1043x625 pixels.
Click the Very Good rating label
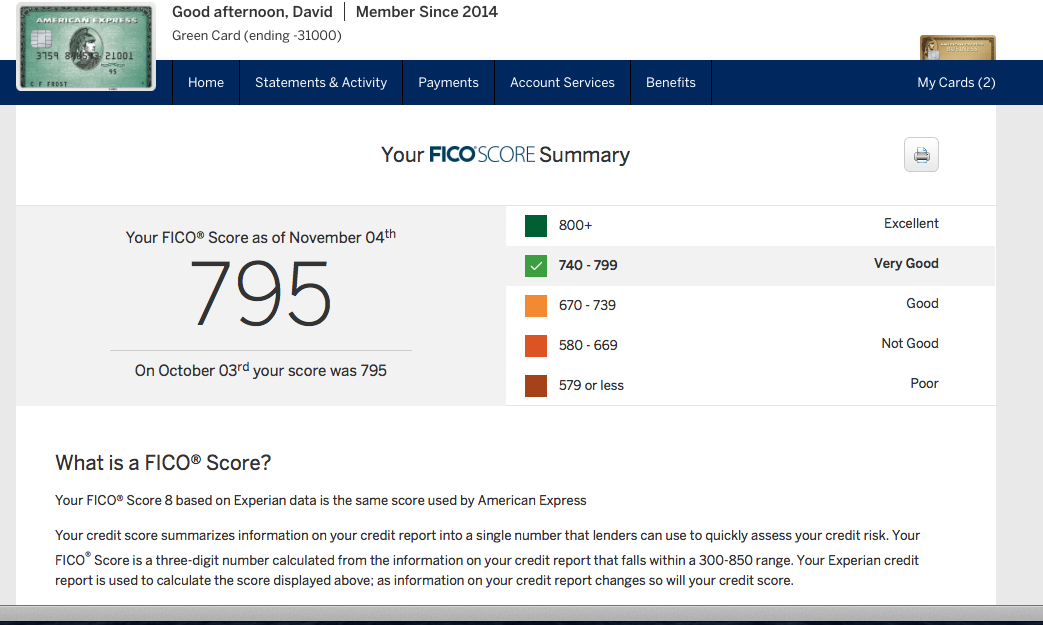906,264
